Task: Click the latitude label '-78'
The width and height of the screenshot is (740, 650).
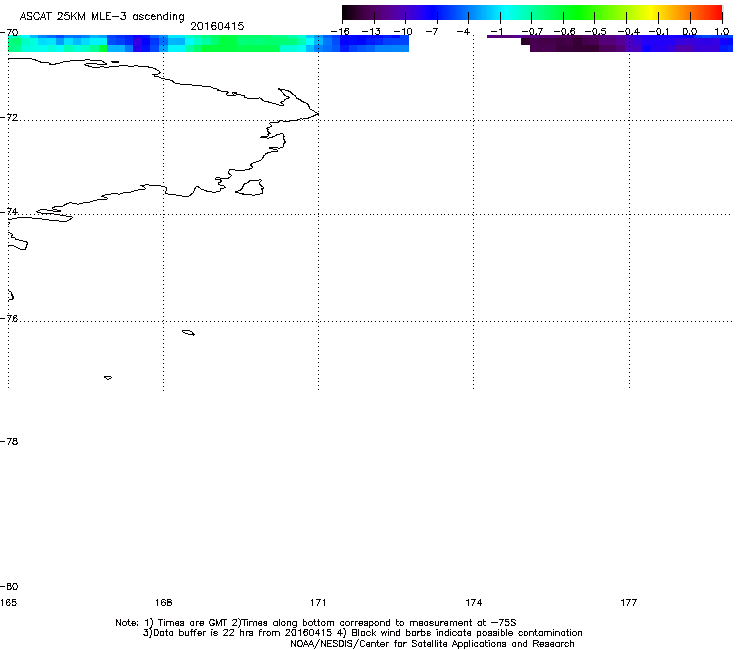Action: (x=9, y=441)
